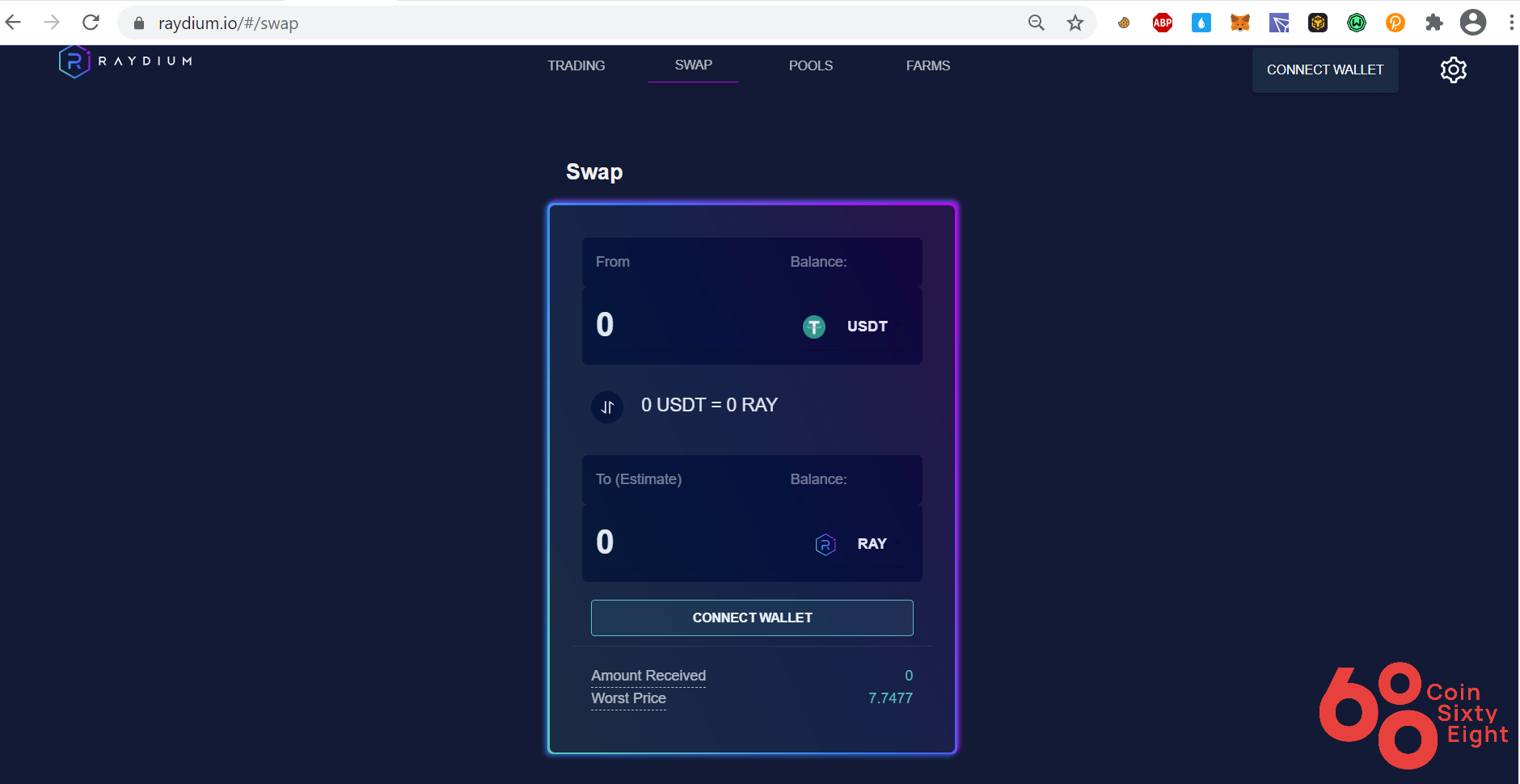Click the From amount input field

tap(687, 325)
